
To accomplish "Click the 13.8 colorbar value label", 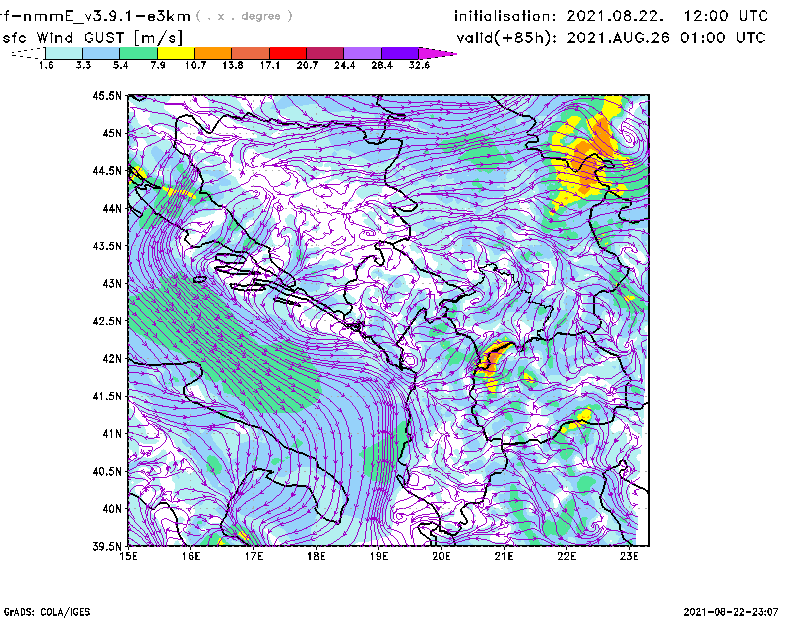I will [233, 65].
